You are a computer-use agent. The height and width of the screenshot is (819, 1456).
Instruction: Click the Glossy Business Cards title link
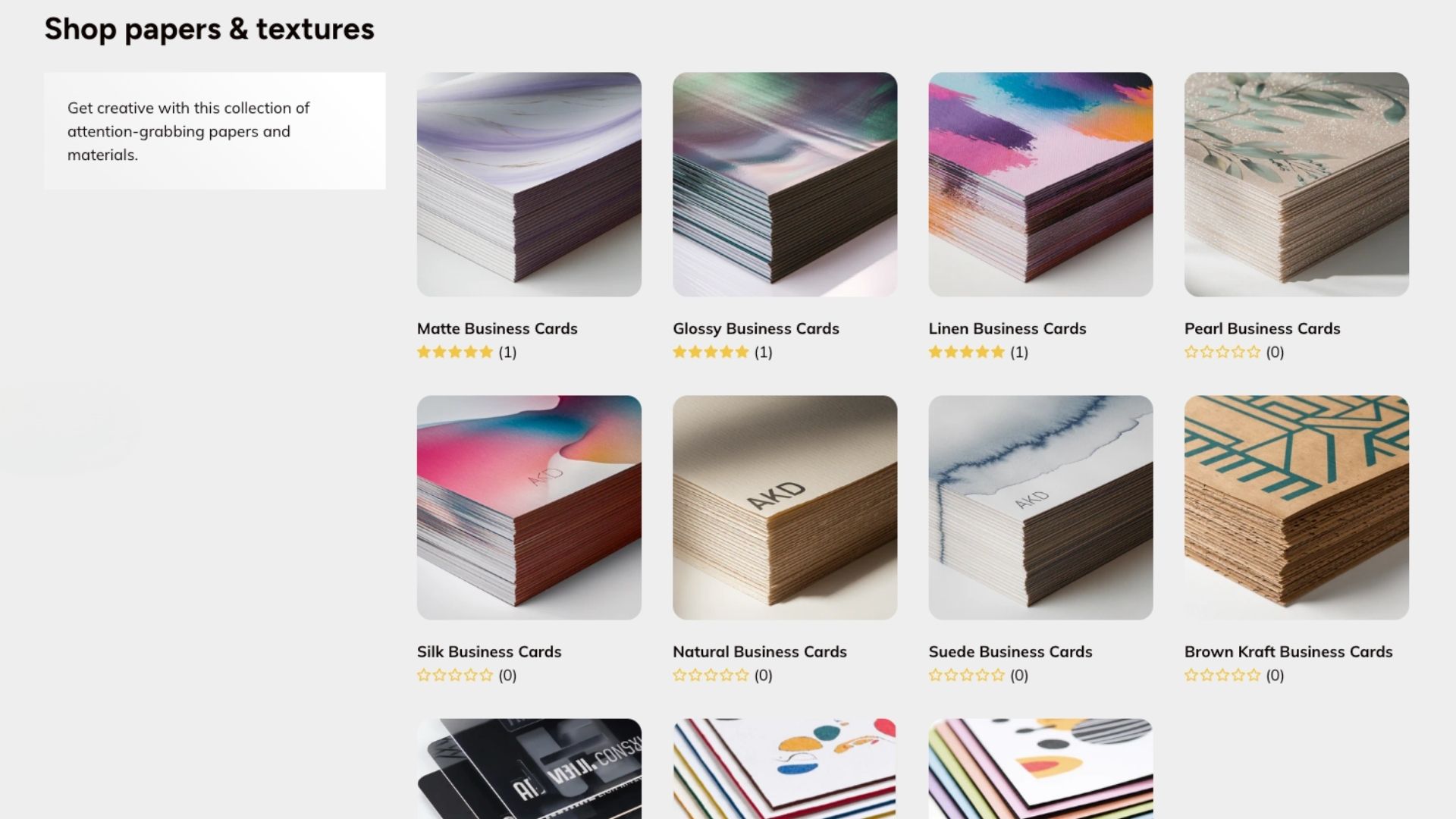click(x=755, y=328)
